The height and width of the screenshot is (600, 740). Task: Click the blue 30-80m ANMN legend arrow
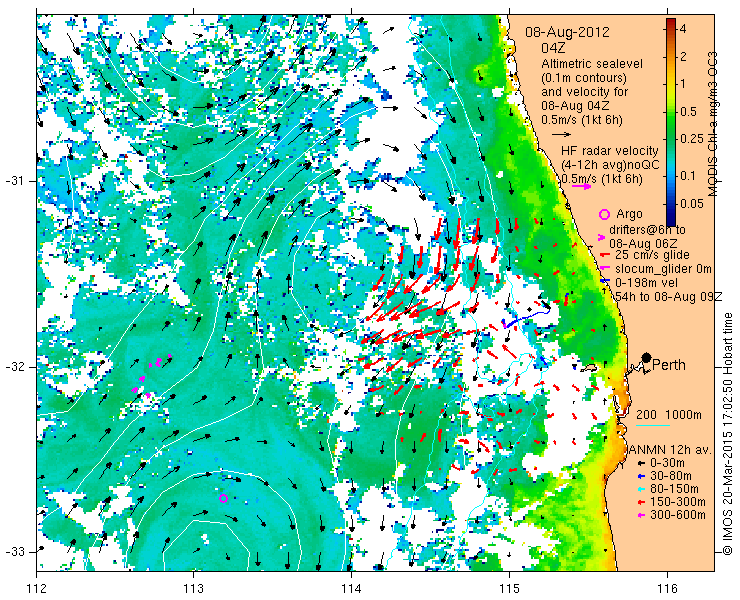click(640, 476)
